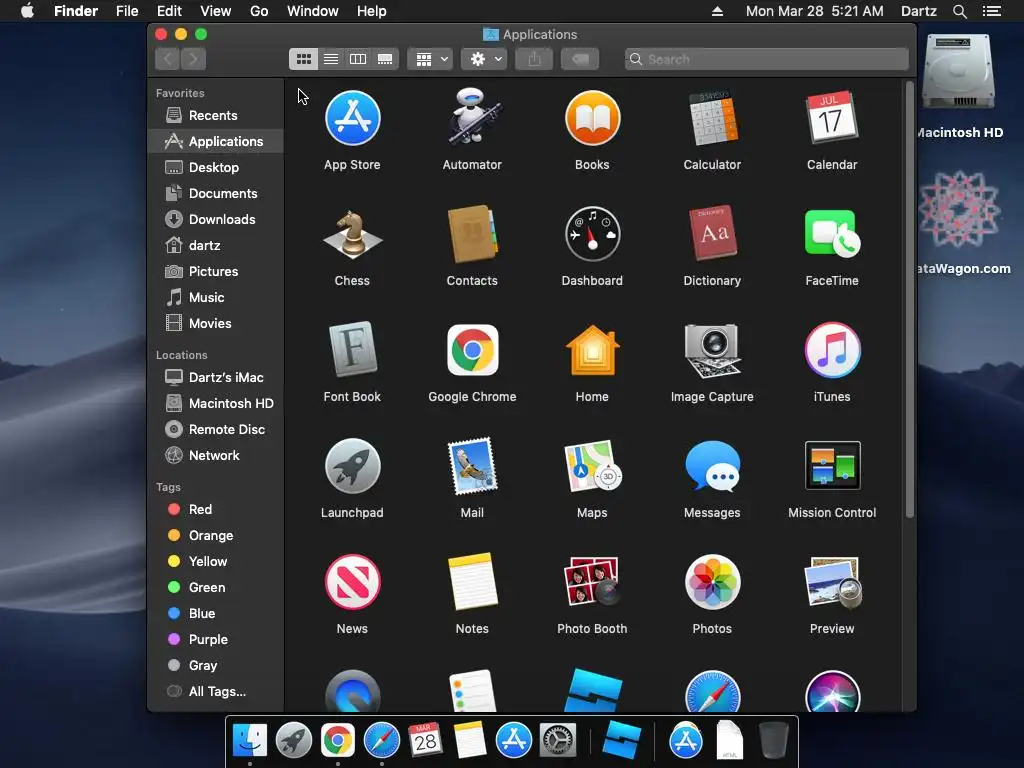Go to Documents in sidebar
1024x768 pixels.
click(x=216, y=193)
